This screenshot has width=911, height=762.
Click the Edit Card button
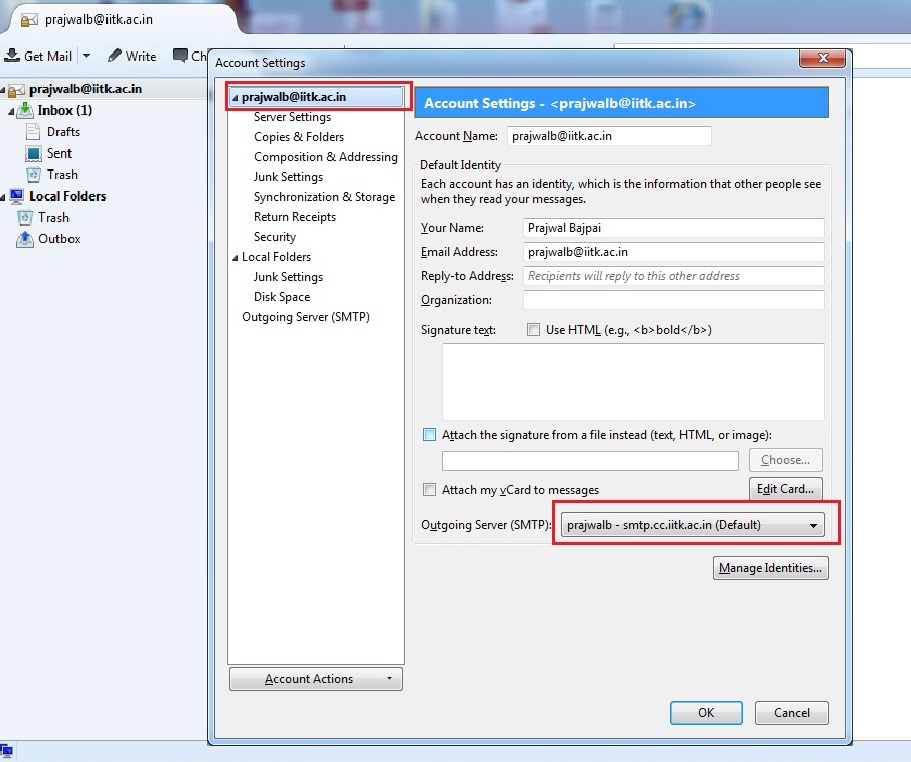click(785, 488)
